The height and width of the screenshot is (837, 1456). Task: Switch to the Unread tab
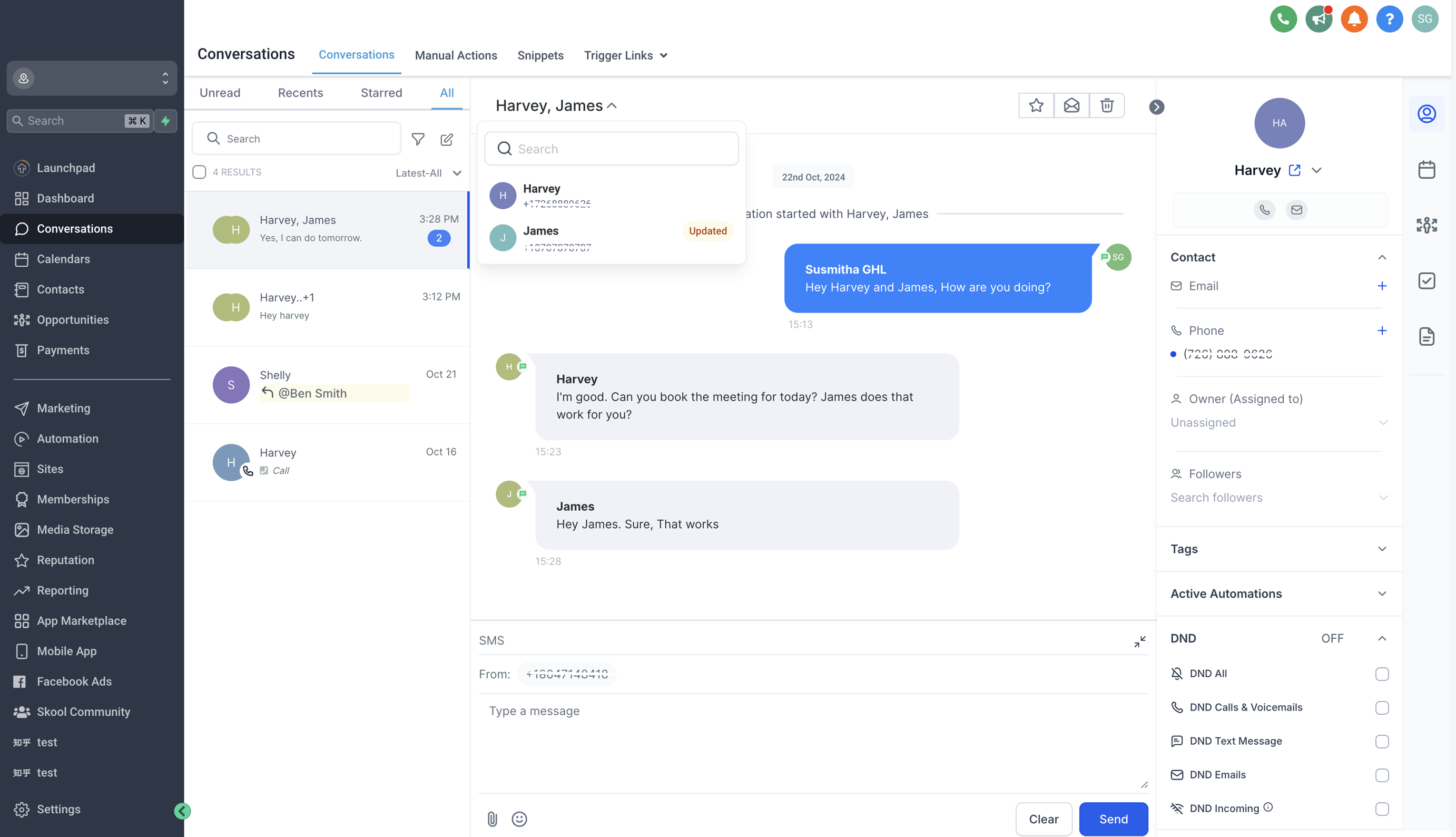pos(220,93)
